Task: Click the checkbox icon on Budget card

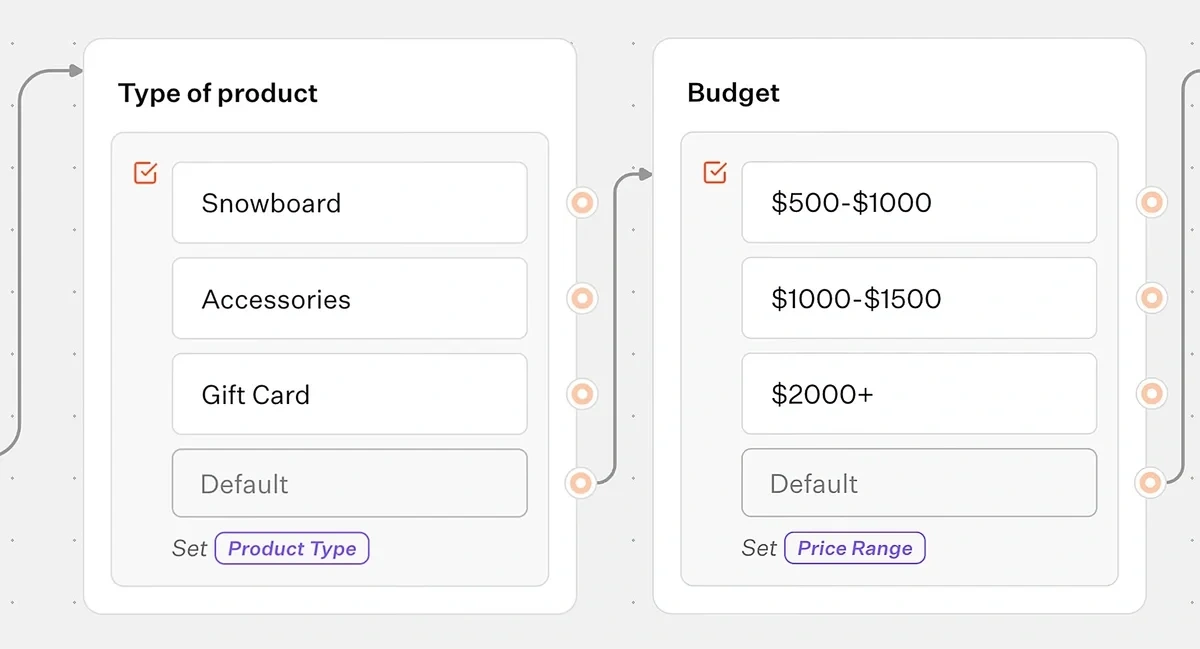Action: (714, 172)
